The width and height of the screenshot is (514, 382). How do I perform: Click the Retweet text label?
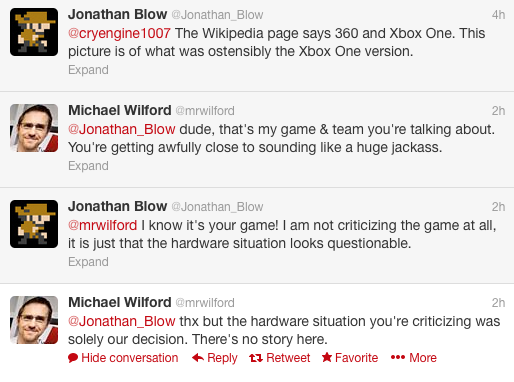pyautogui.click(x=288, y=358)
